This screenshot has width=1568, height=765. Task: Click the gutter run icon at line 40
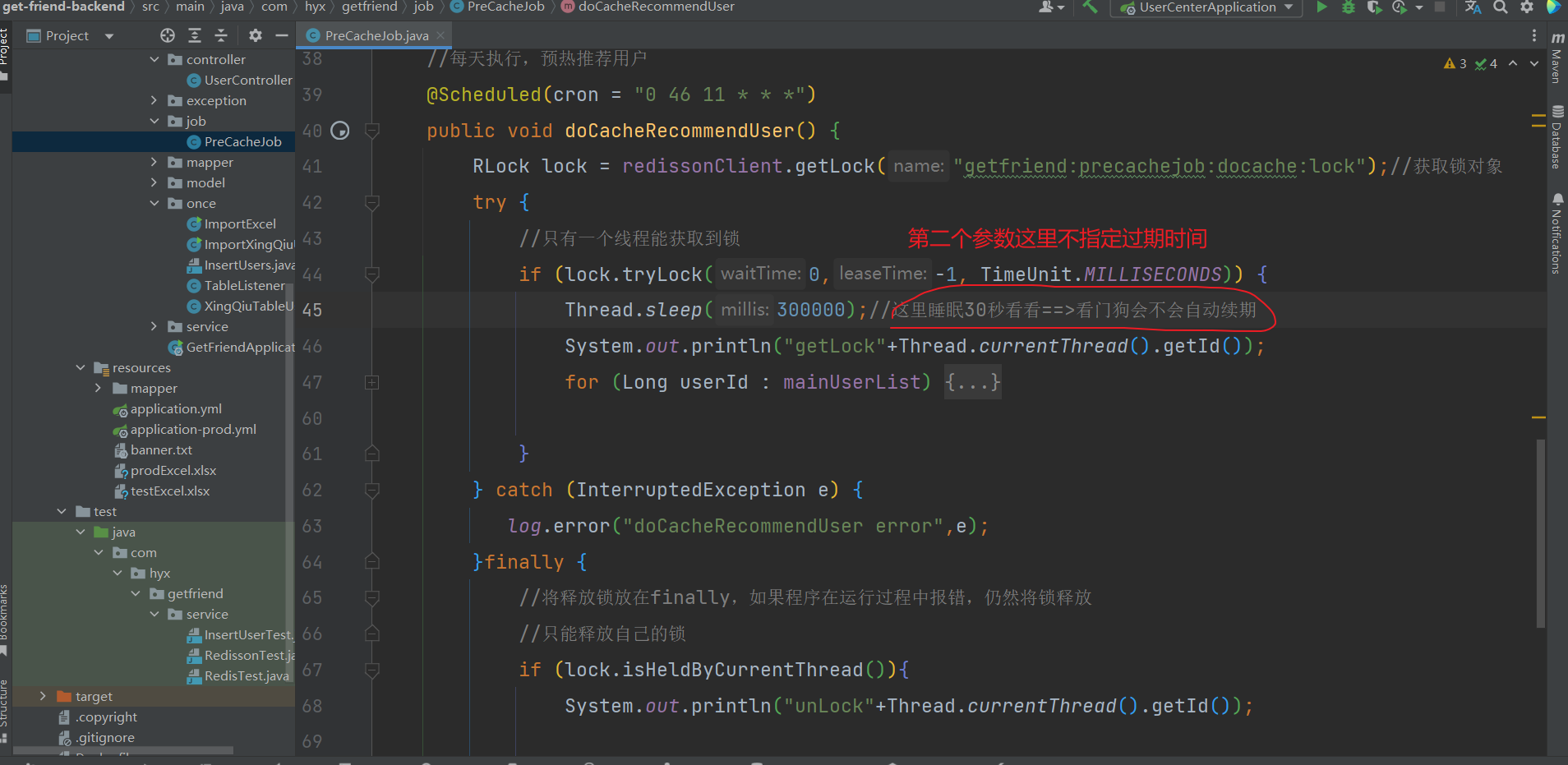340,131
